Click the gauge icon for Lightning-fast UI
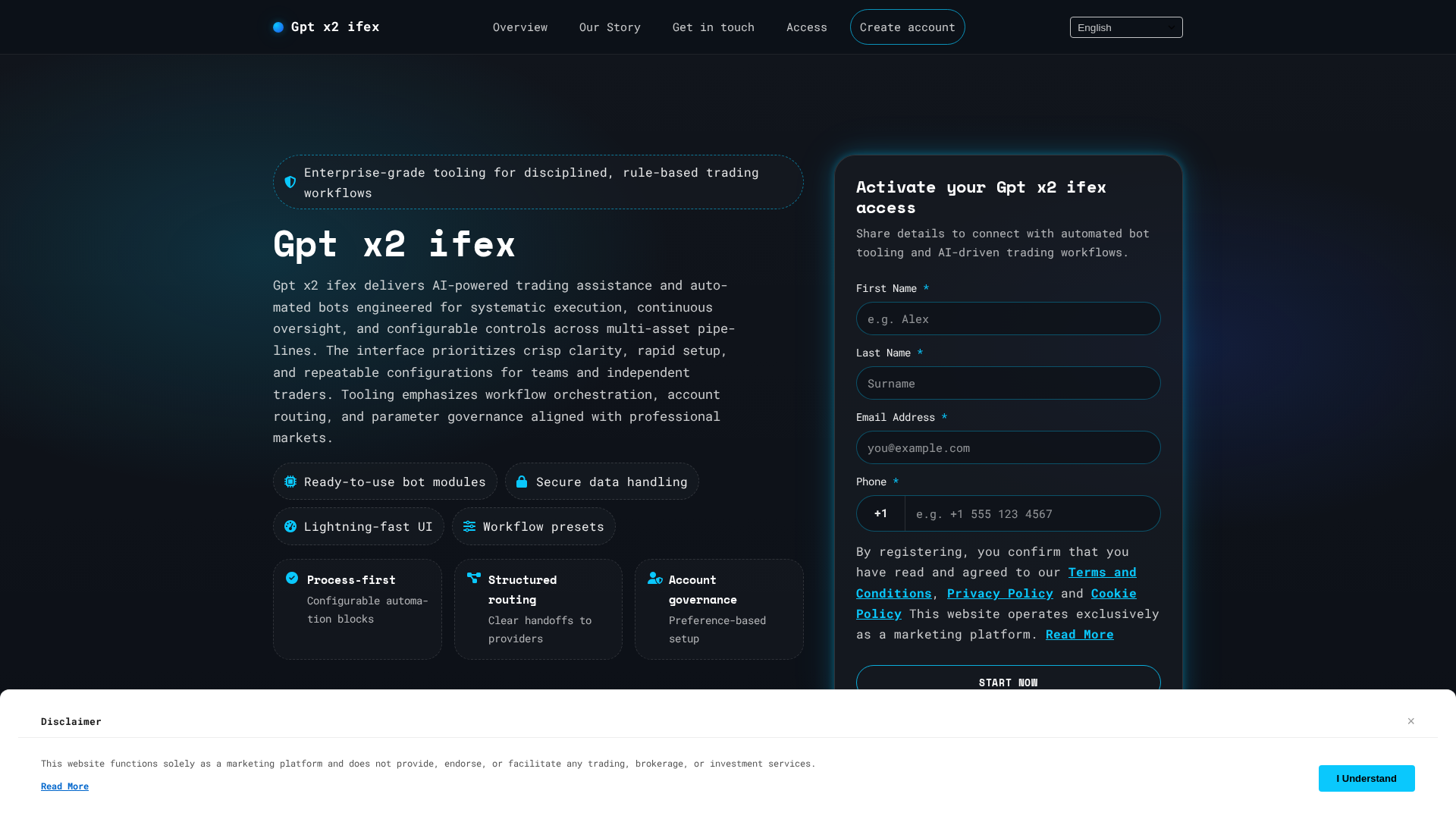The width and height of the screenshot is (1456, 819). (x=290, y=526)
